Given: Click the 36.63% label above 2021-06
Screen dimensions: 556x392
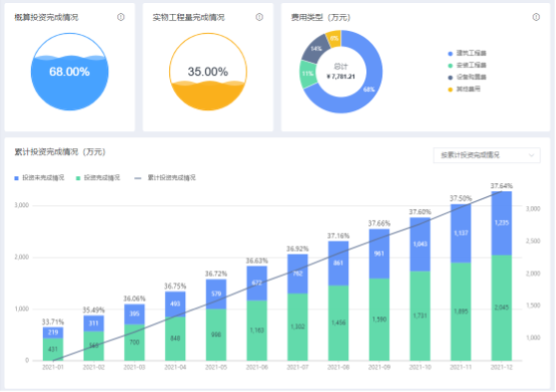Looking at the screenshot, I should coord(257,261).
